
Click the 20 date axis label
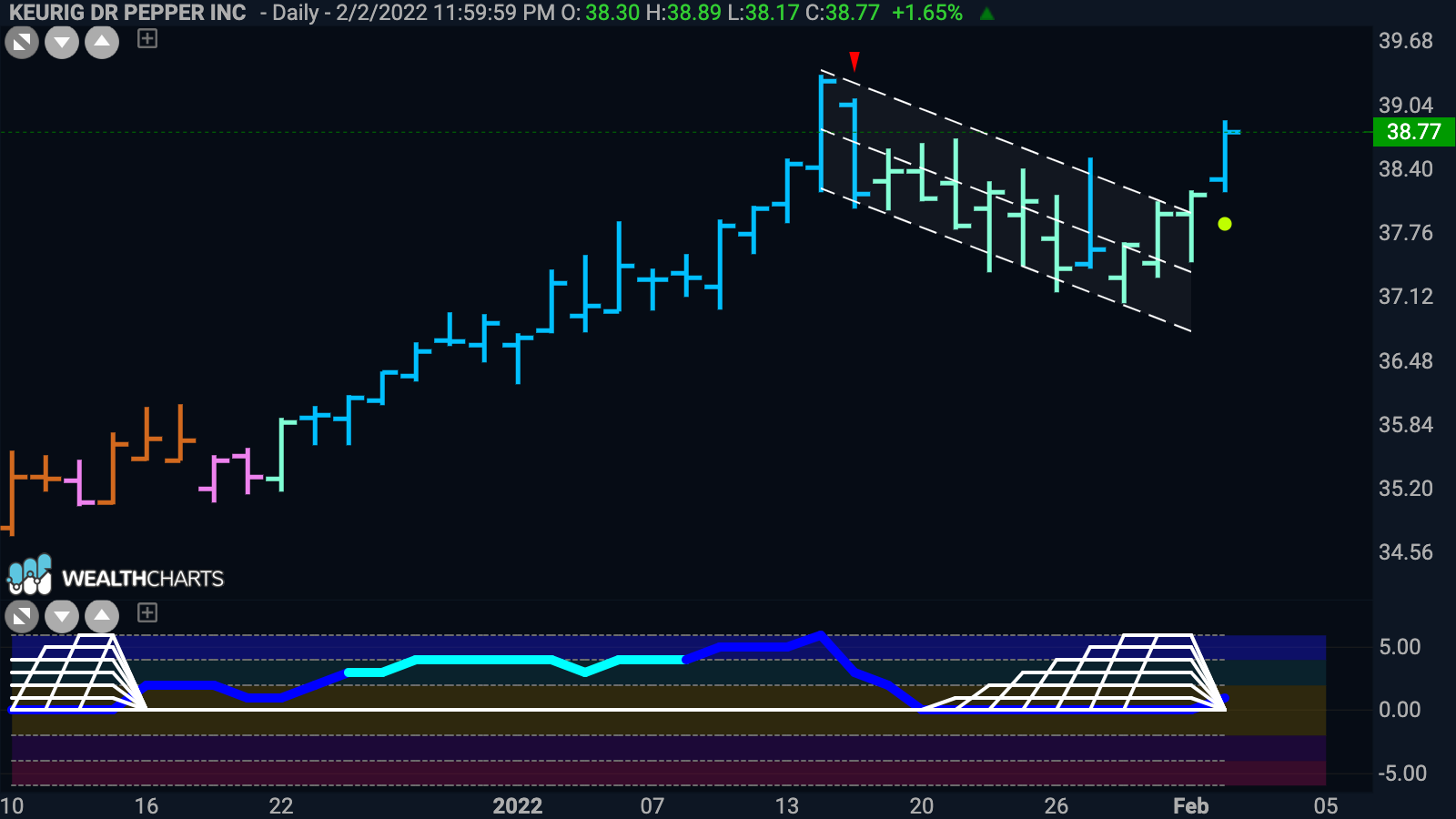[921, 805]
